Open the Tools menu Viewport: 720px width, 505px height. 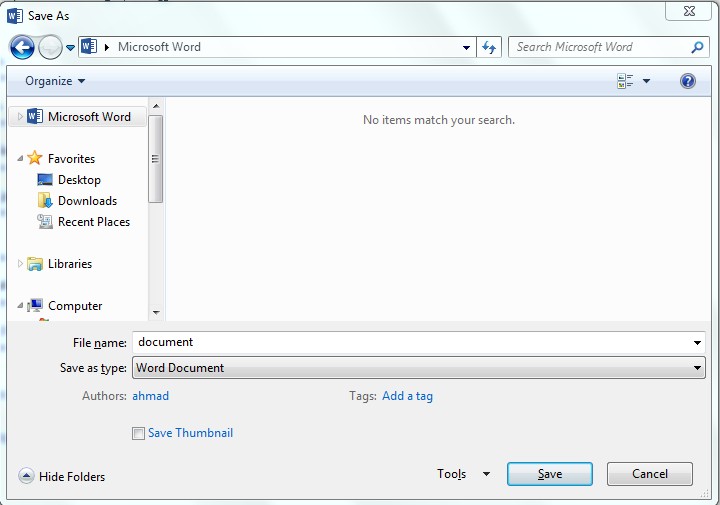(463, 474)
